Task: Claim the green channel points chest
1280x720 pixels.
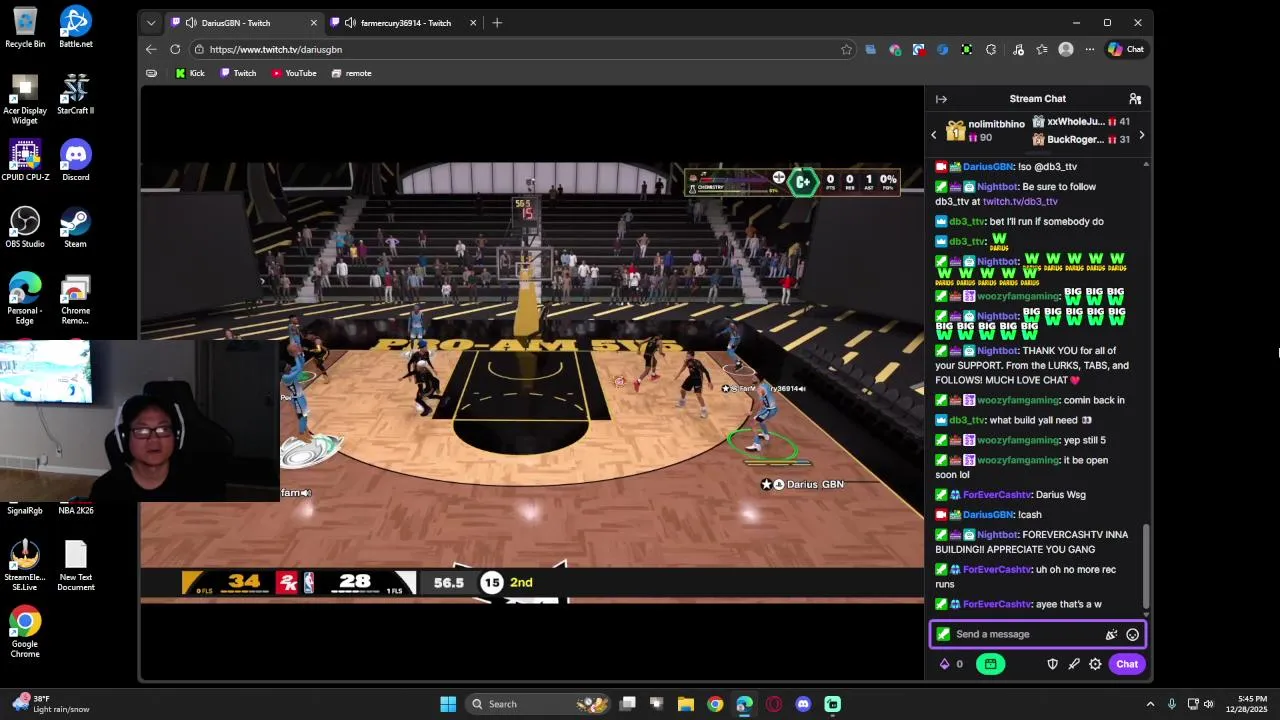Action: pyautogui.click(x=990, y=664)
